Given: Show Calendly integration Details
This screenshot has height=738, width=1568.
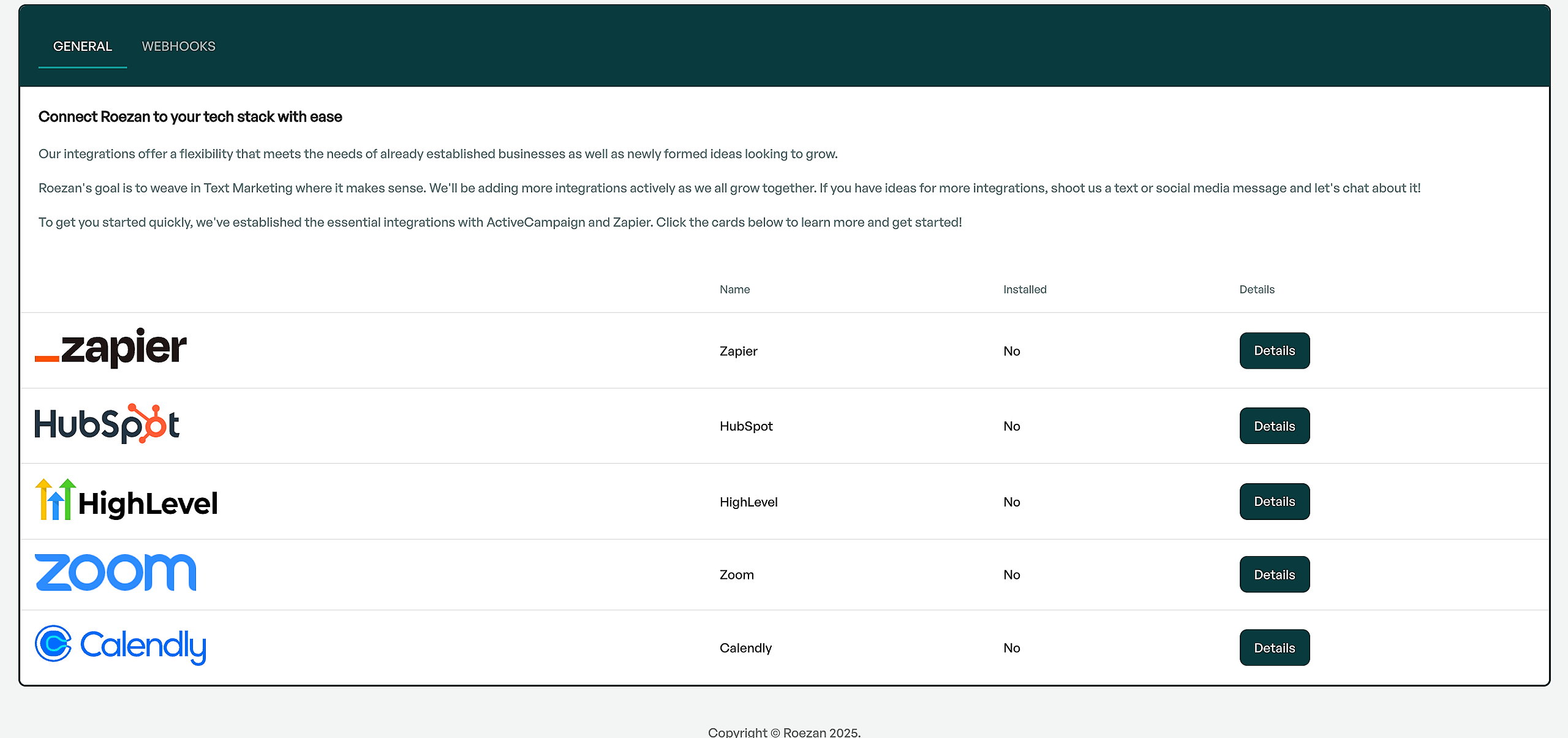Looking at the screenshot, I should point(1274,648).
